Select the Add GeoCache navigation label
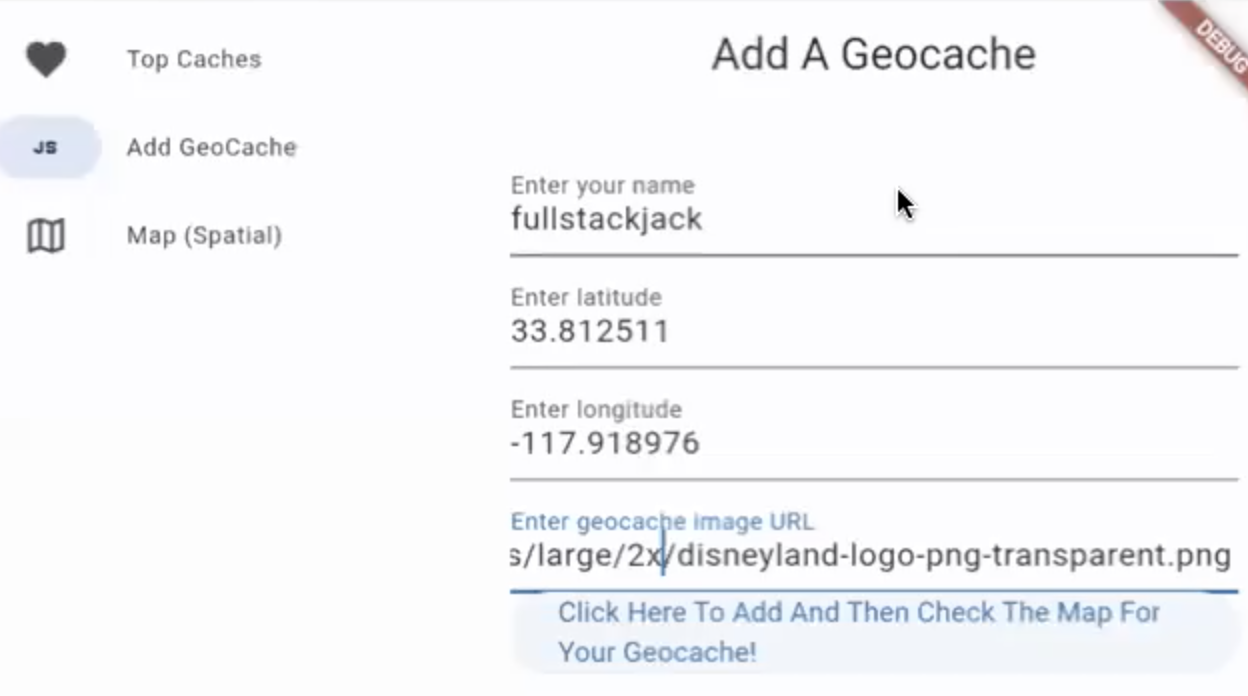 pos(211,148)
